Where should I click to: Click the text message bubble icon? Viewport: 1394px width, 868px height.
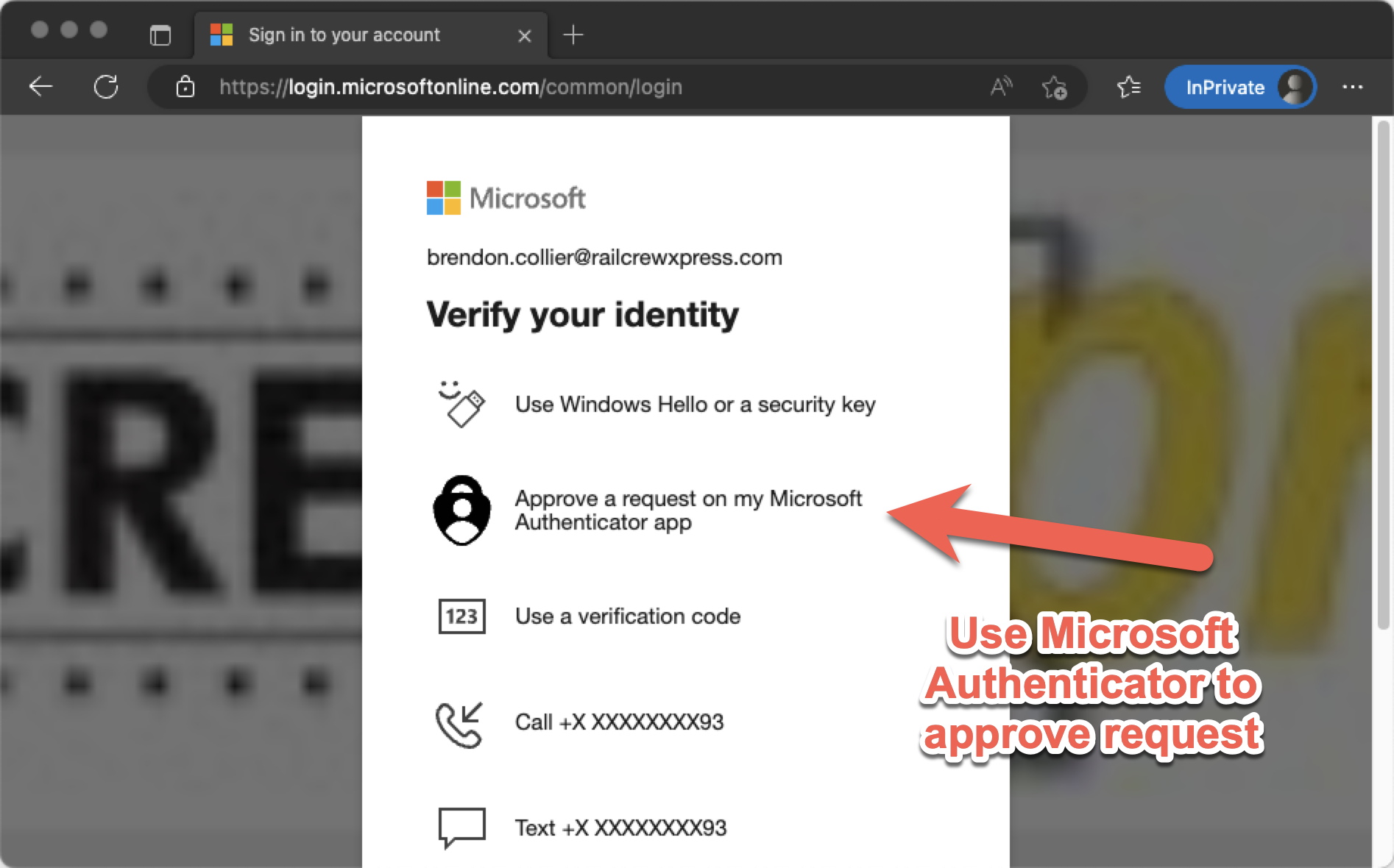pyautogui.click(x=461, y=828)
